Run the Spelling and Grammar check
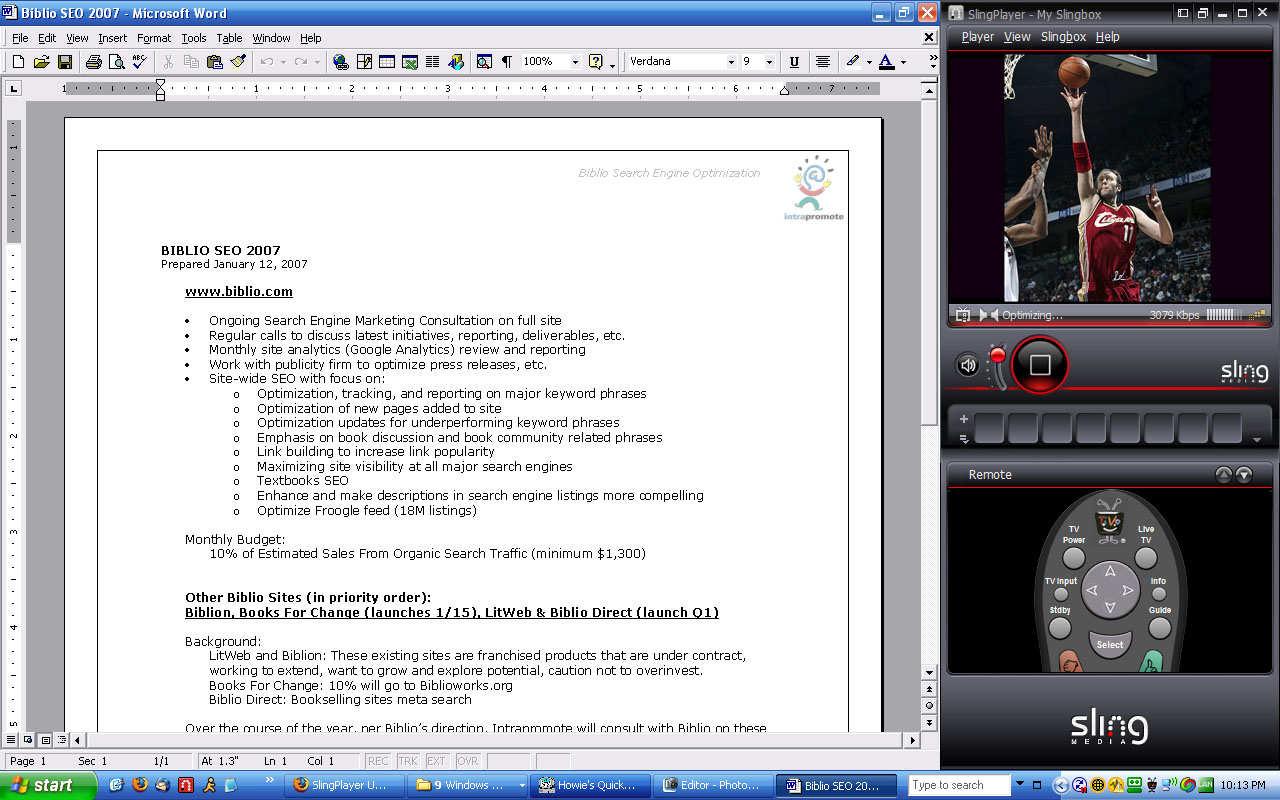Screen dimensions: 1280x800 coord(139,62)
